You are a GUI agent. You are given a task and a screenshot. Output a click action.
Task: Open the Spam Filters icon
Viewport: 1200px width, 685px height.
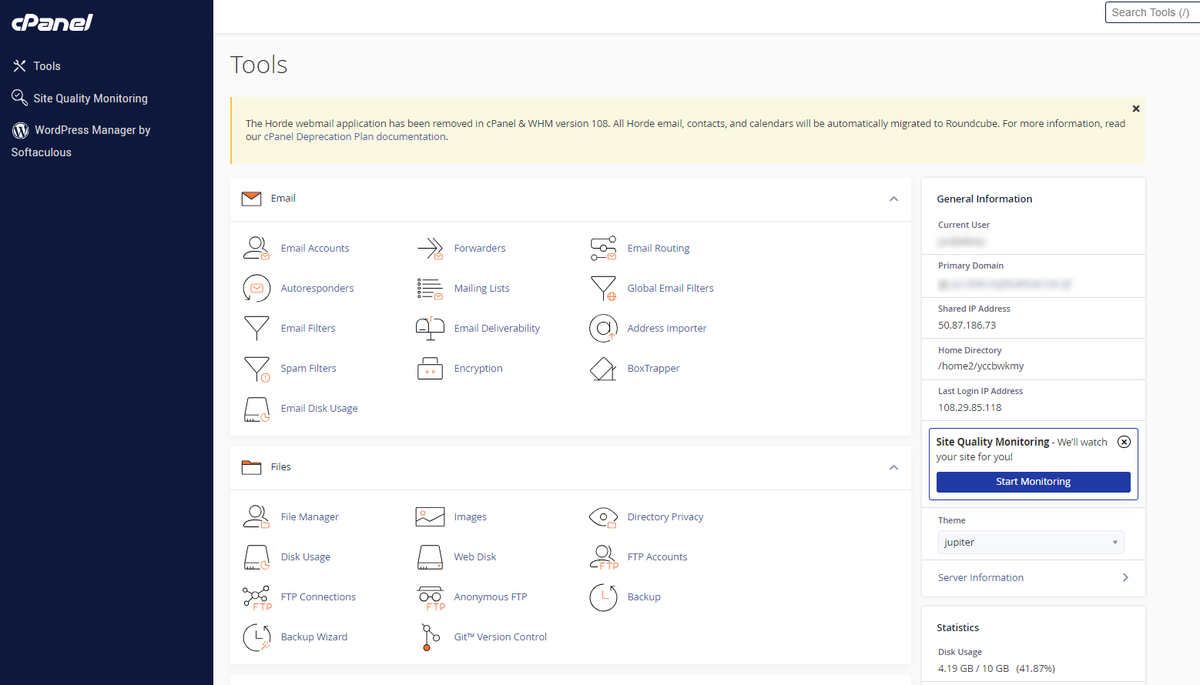point(257,369)
